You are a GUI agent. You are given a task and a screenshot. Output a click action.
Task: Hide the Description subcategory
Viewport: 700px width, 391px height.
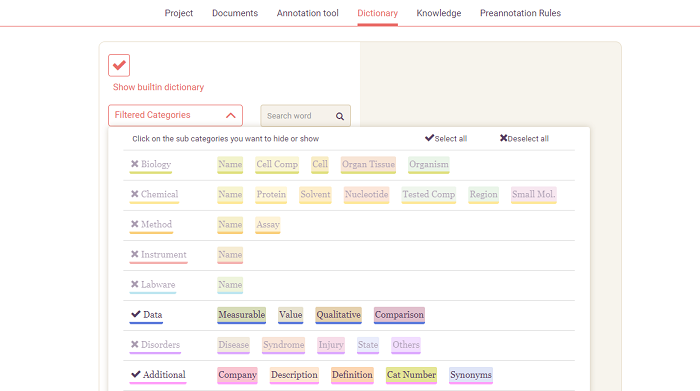294,375
